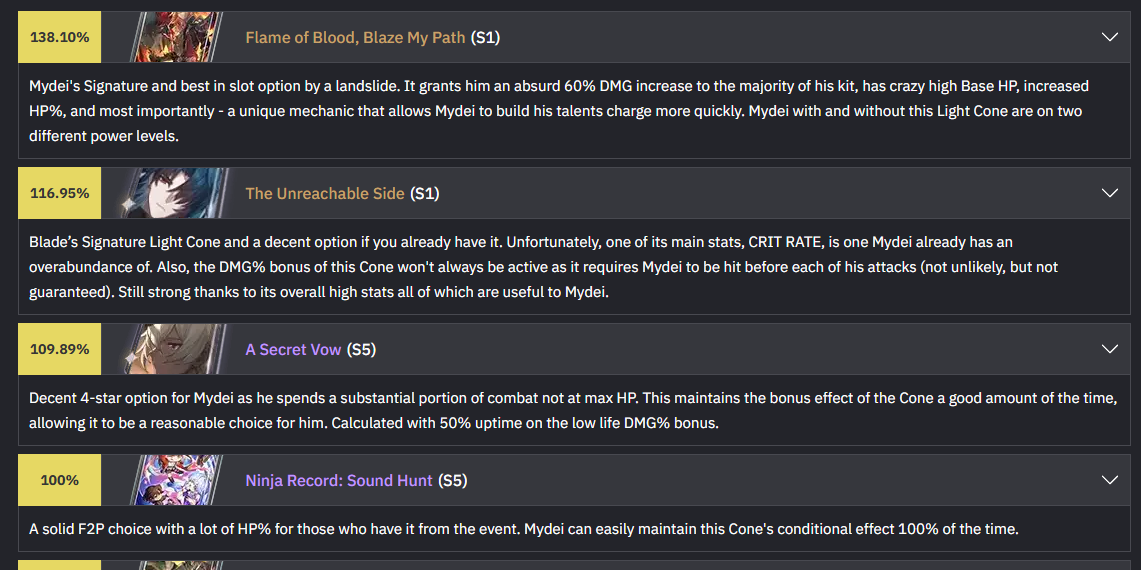Viewport: 1141px width, 570px height.
Task: Click the (S5) label next to Ninja Record
Action: [453, 480]
